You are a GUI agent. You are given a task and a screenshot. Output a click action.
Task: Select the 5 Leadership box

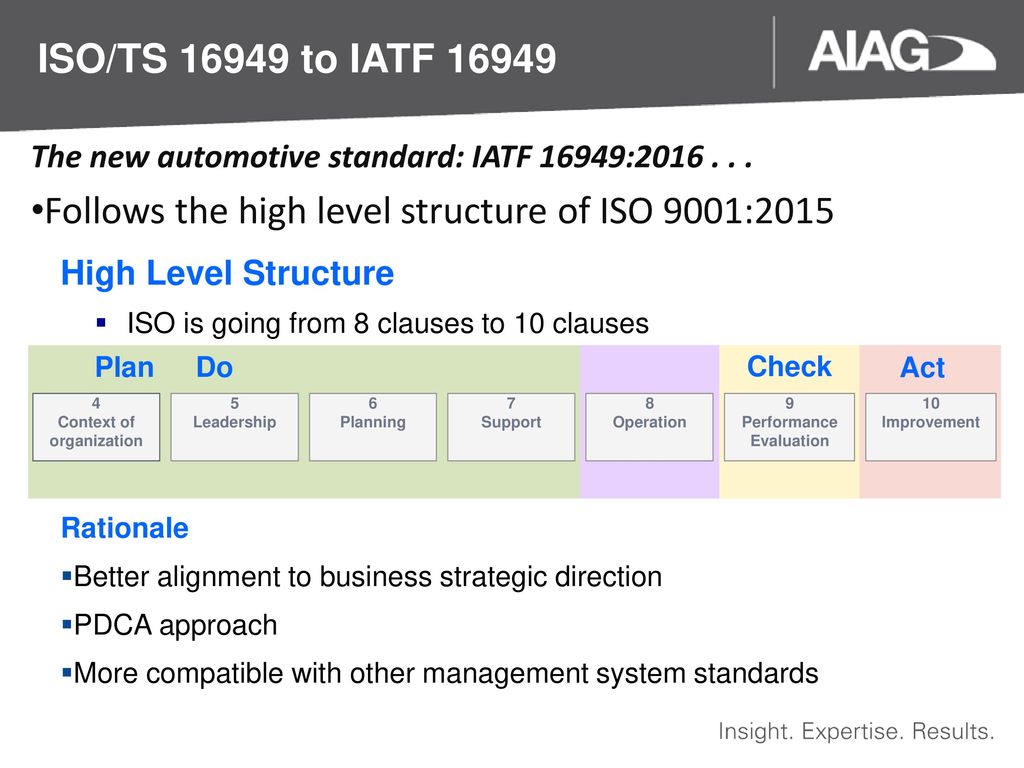click(234, 427)
